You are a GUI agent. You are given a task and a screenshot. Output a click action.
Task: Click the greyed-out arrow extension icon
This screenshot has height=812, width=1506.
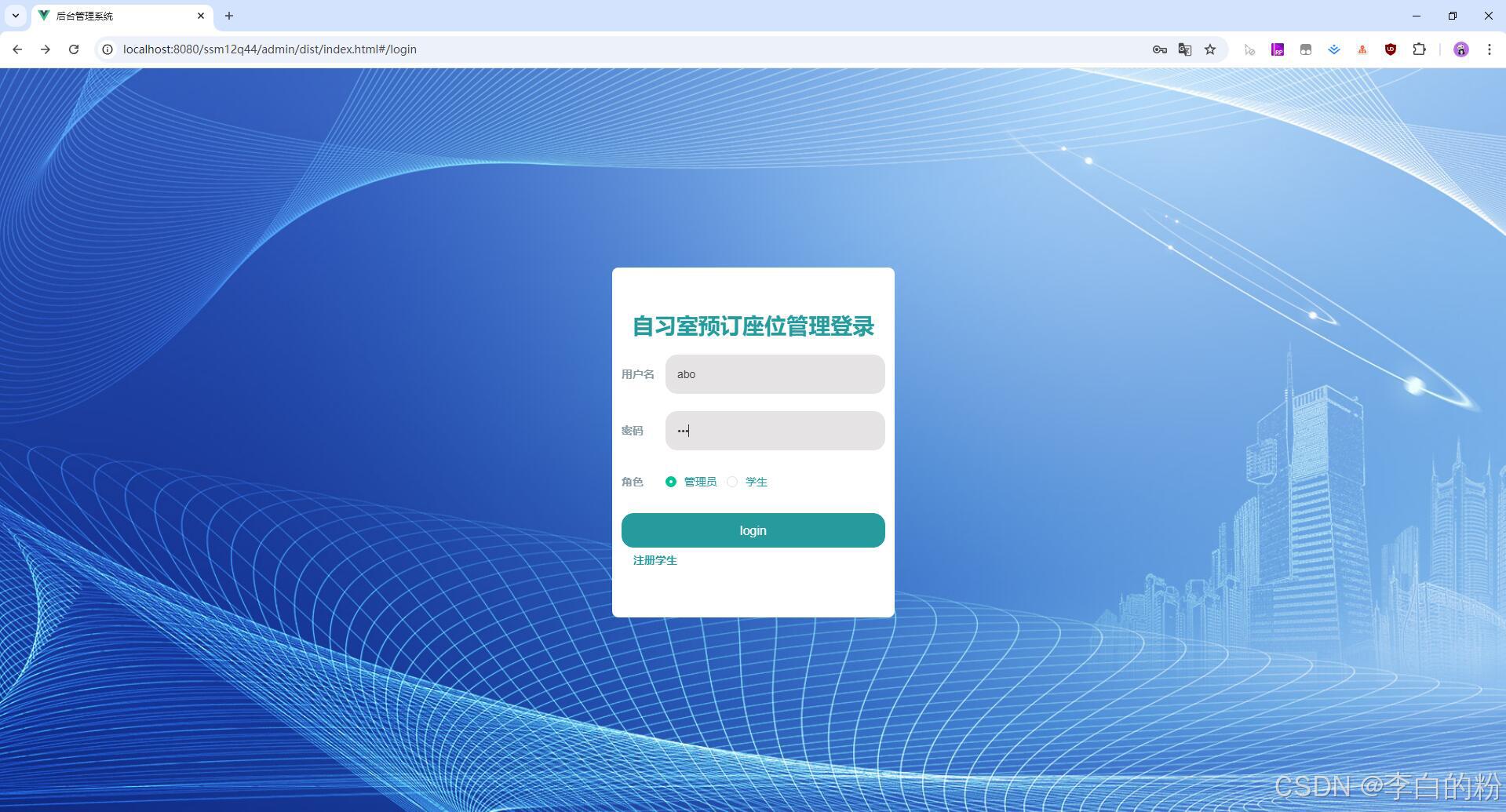(x=1249, y=49)
